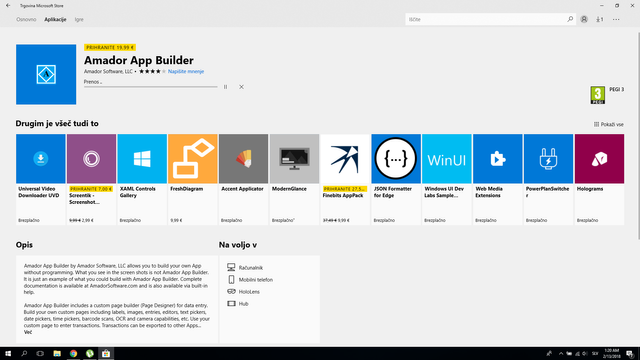
Task: Open JSON Formatter for Edge tile
Action: click(396, 179)
